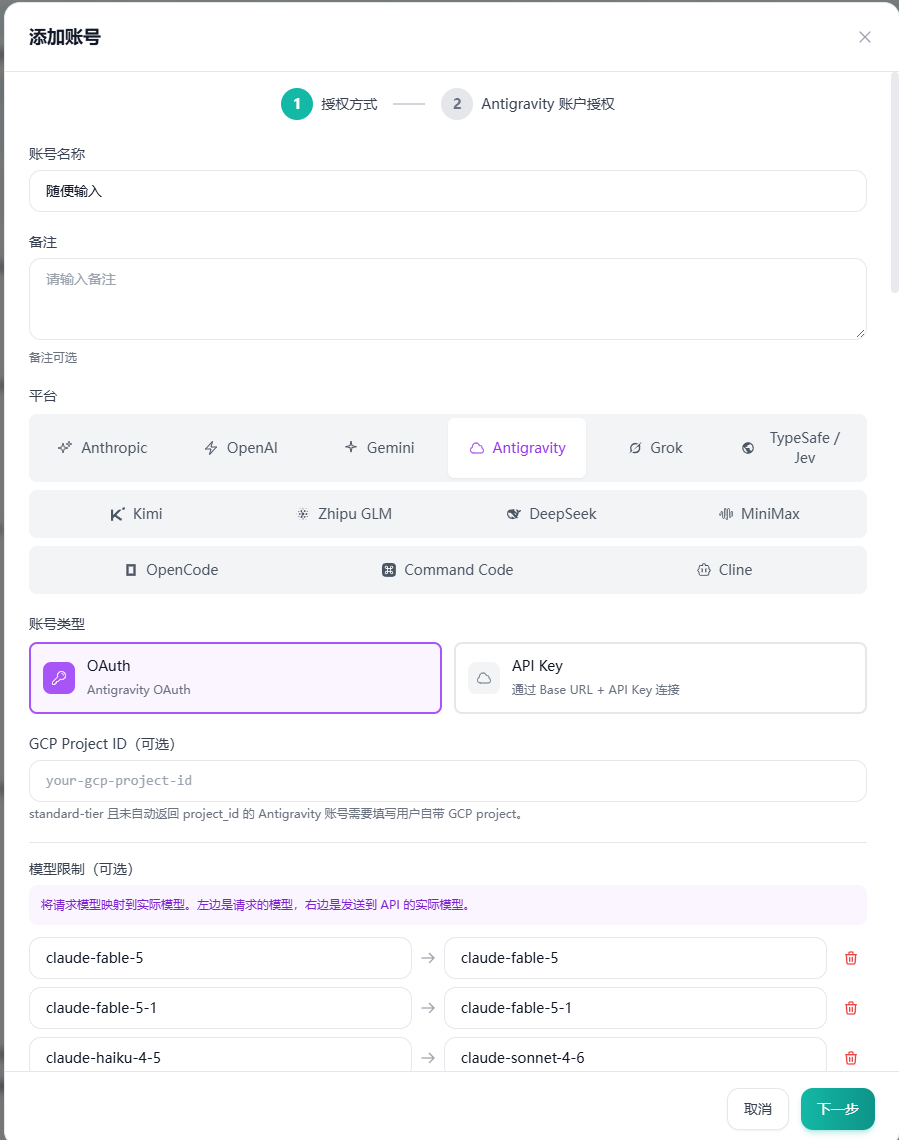This screenshot has height=1140, width=899.
Task: Close the 添加账号 dialog with X icon
Action: pos(864,37)
